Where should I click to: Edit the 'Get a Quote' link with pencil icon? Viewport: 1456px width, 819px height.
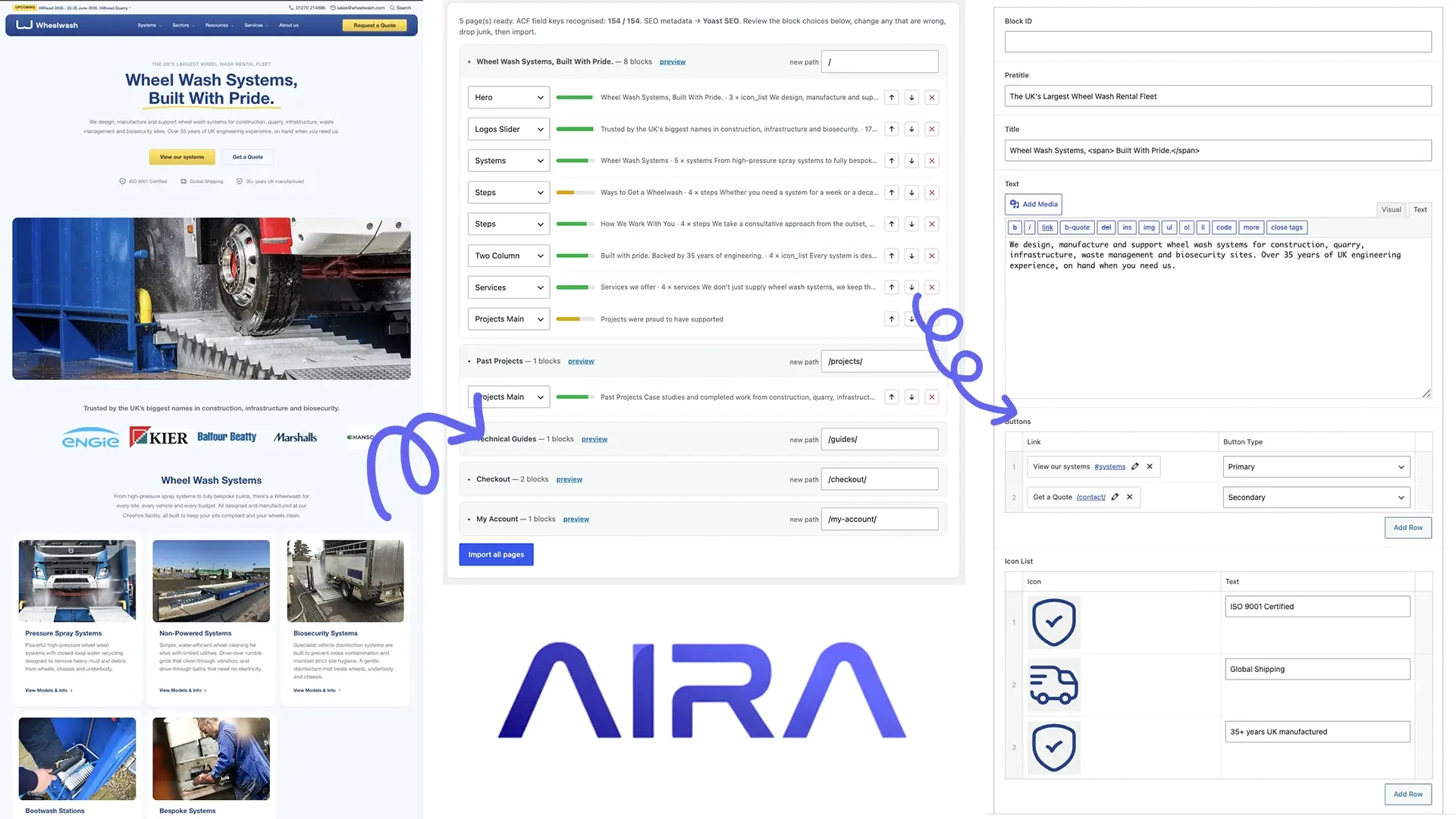click(x=1115, y=497)
